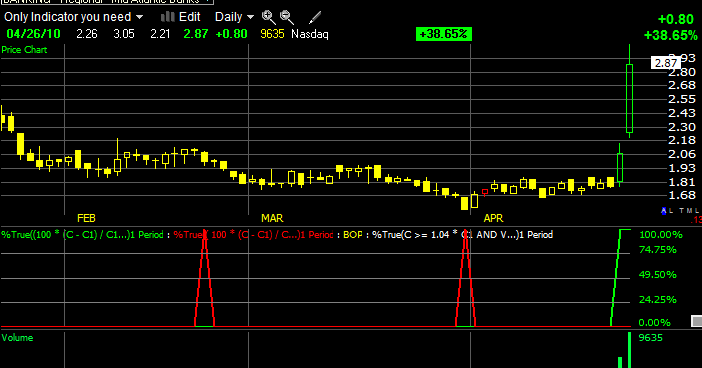This screenshot has height=368, width=702.
Task: Click the white %True(C >= 1.04 indicator label
Action: (462, 235)
